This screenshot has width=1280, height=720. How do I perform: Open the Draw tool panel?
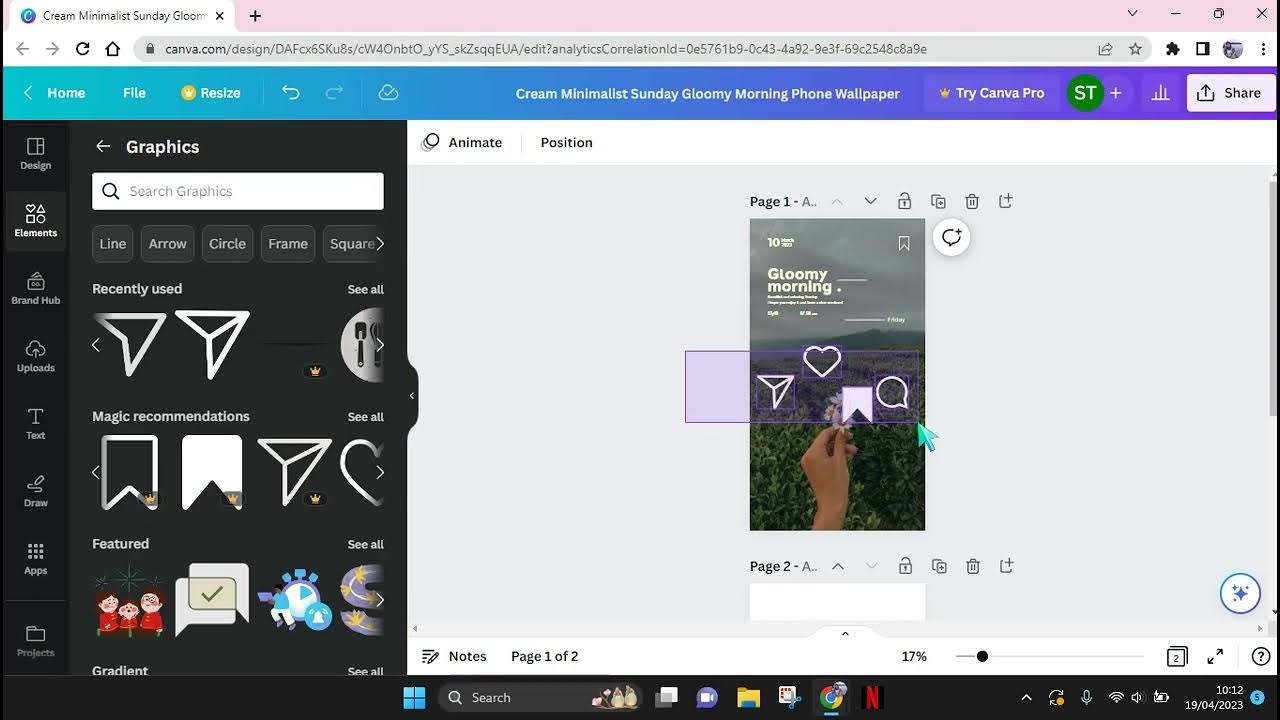pyautogui.click(x=35, y=491)
